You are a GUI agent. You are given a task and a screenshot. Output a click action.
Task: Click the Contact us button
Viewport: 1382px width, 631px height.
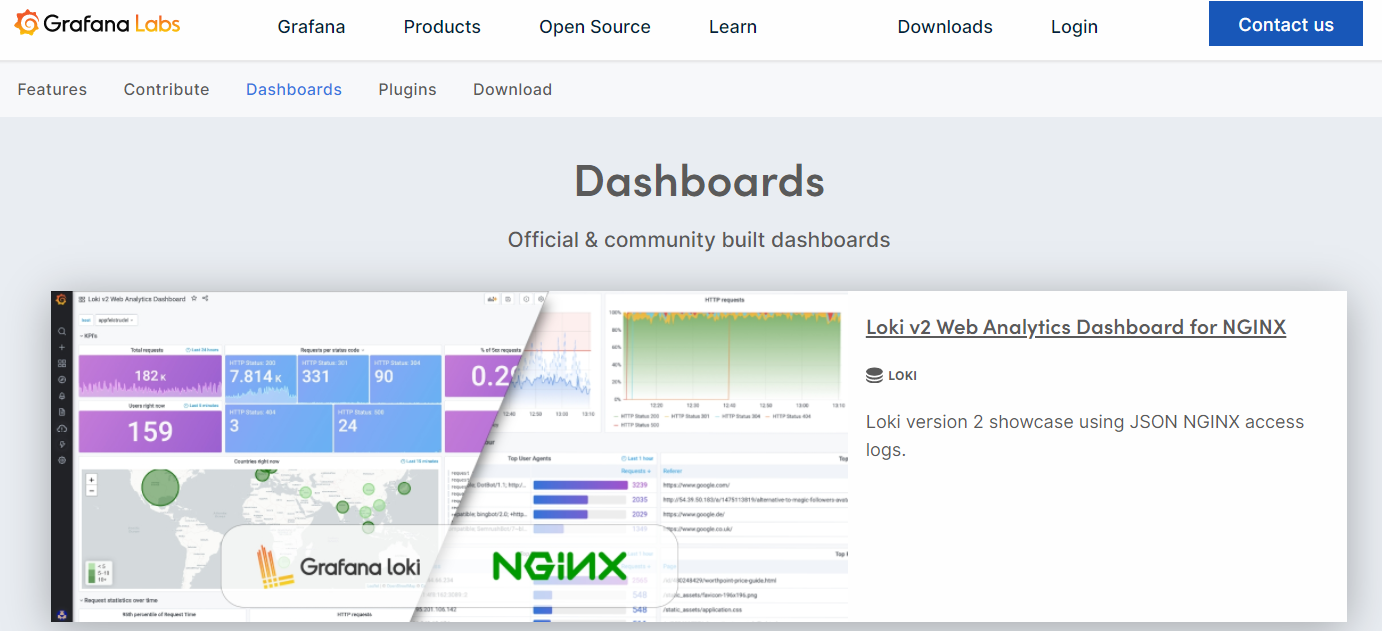1286,24
